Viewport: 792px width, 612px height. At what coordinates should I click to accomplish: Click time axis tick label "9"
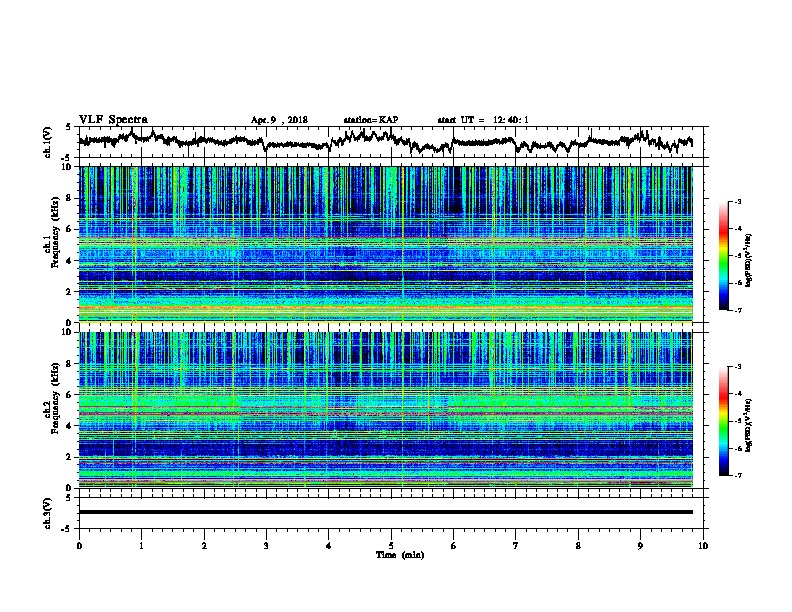[x=640, y=546]
